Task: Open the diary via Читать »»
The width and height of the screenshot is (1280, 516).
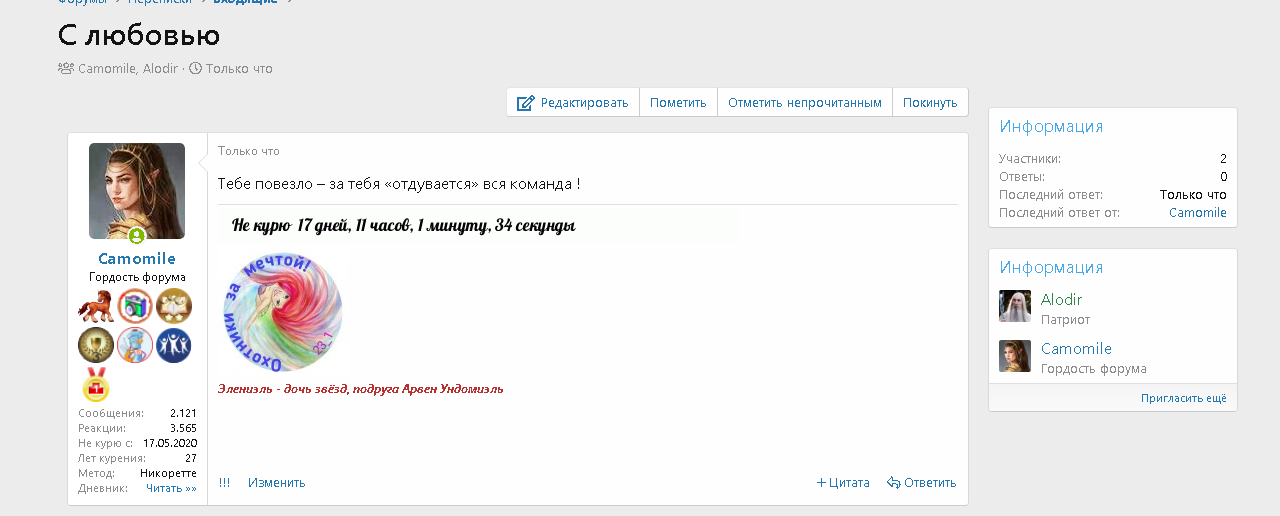Action: tap(171, 488)
